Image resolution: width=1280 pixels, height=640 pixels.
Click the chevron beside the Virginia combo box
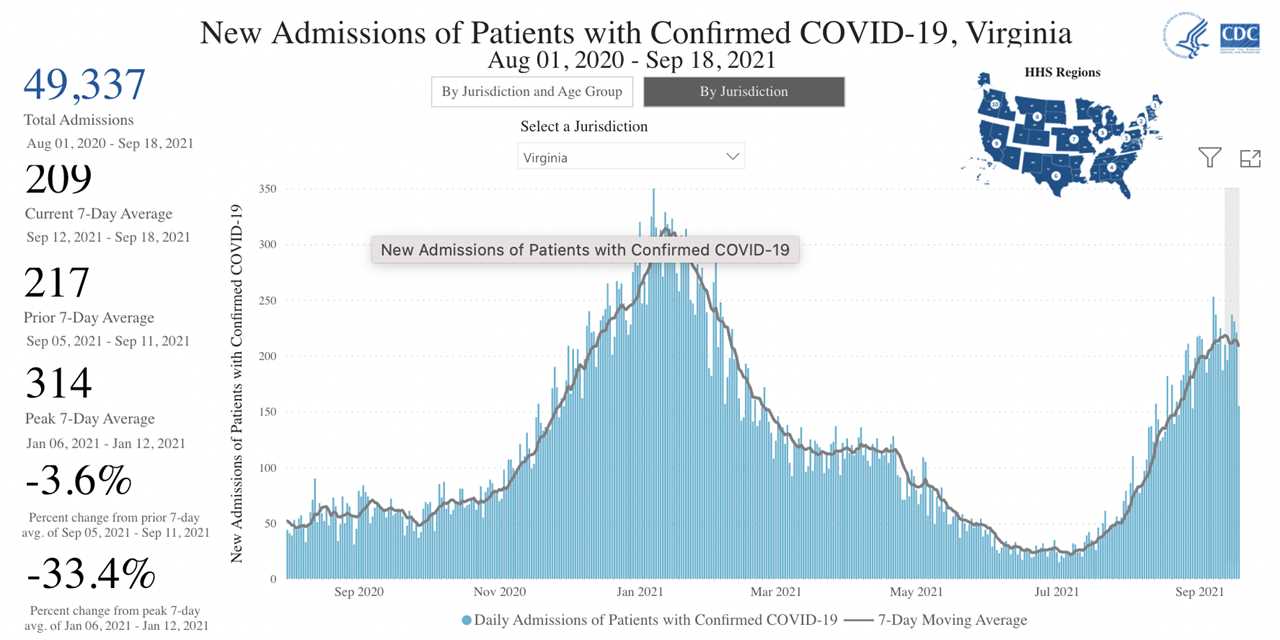click(734, 156)
